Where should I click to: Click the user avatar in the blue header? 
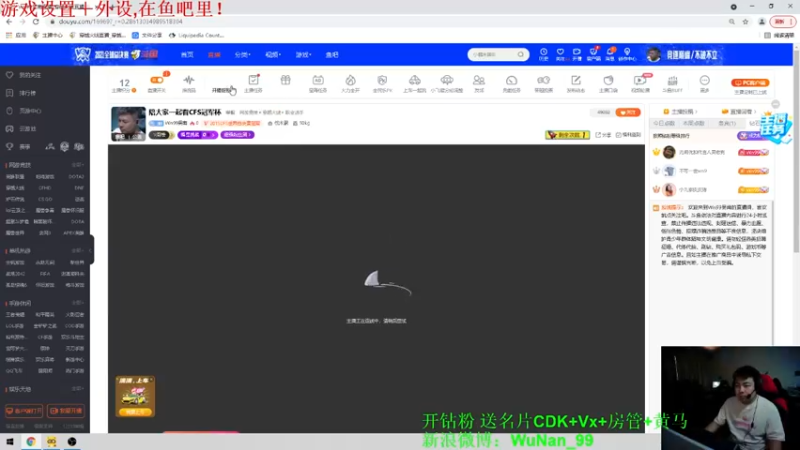pos(653,55)
